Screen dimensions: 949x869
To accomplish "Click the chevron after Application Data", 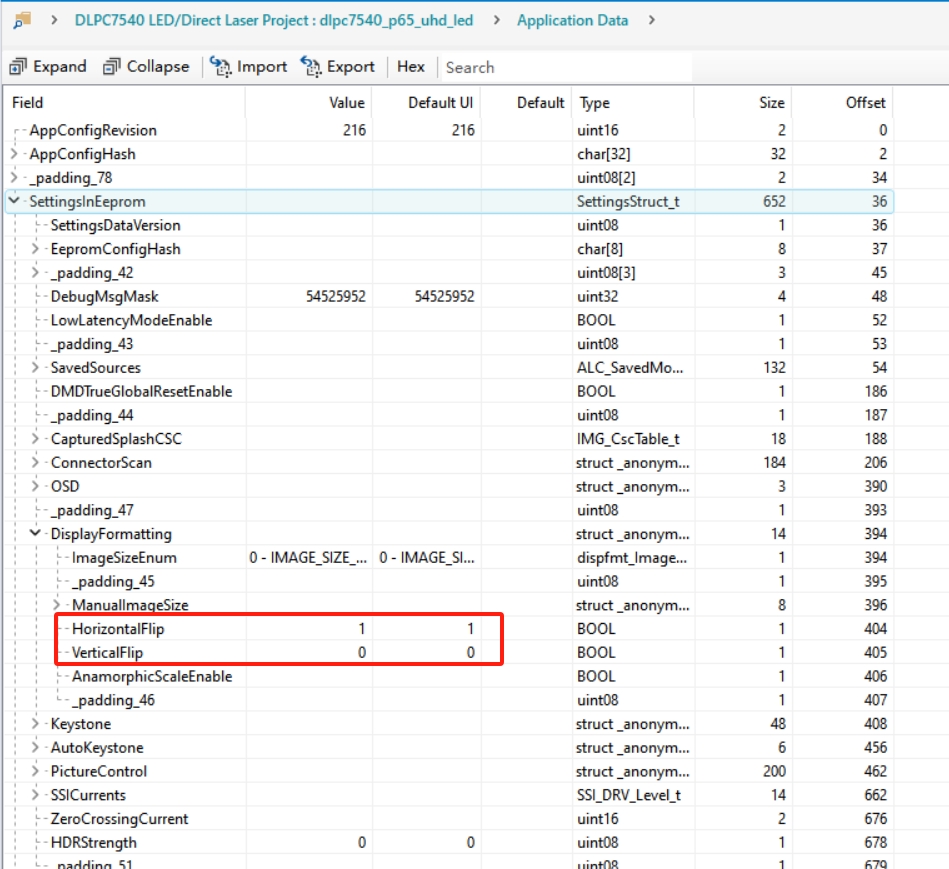I will coord(652,21).
